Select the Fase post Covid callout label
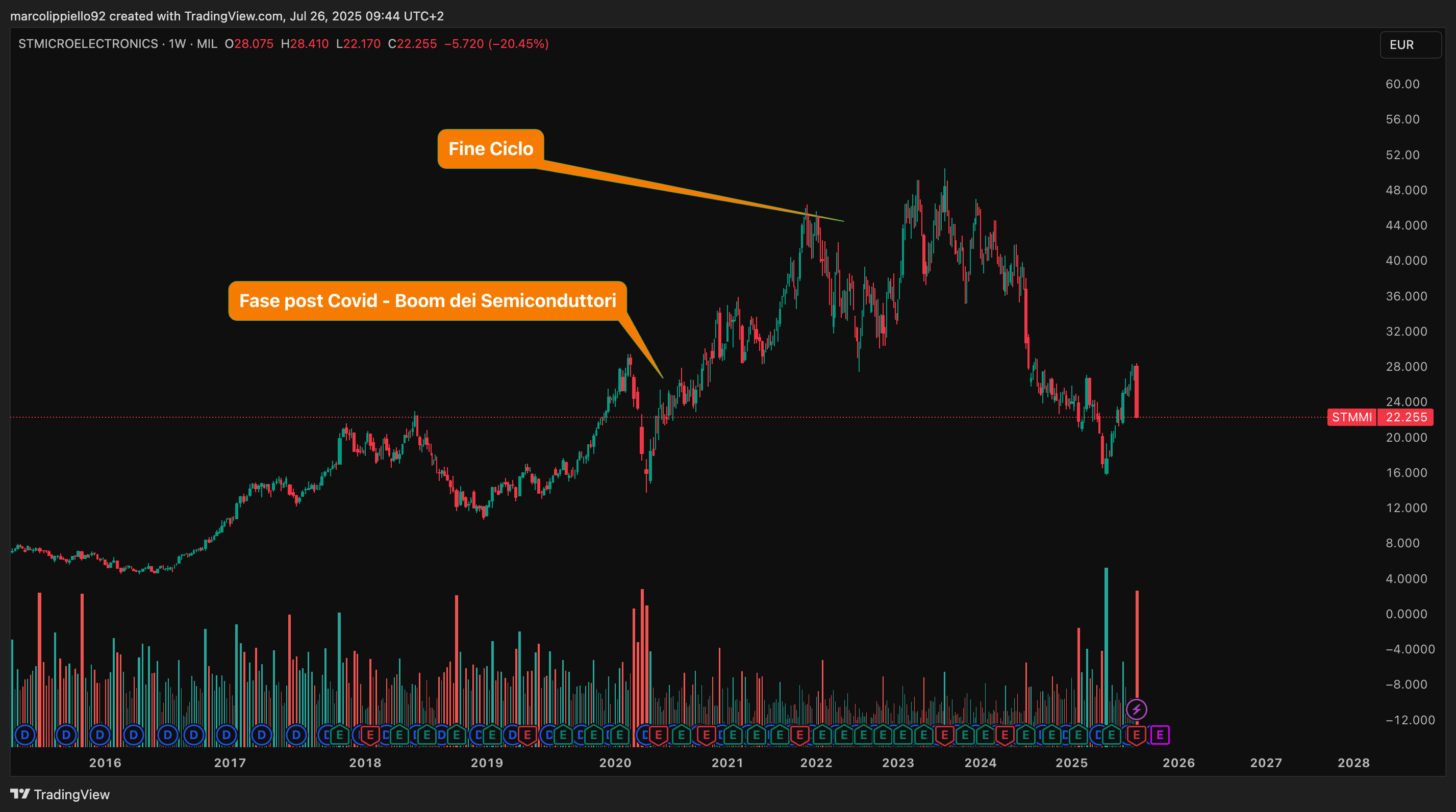Screen dimensions: 1456x812 428,300
